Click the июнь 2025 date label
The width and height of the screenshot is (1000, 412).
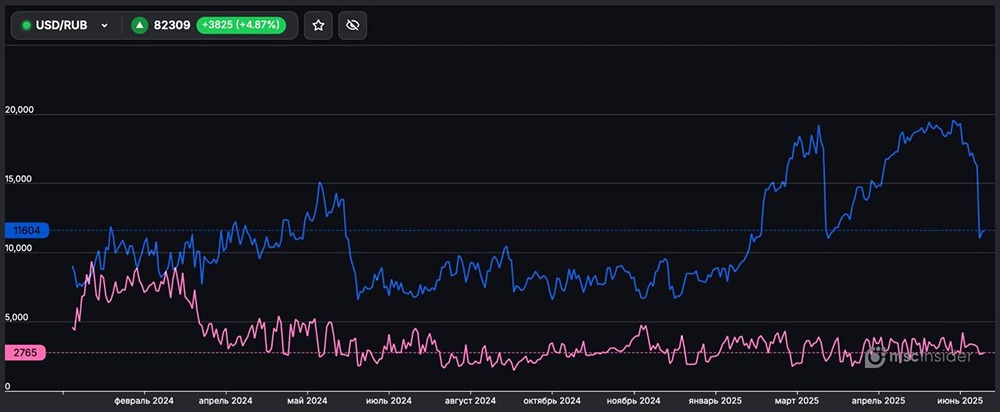click(961, 400)
